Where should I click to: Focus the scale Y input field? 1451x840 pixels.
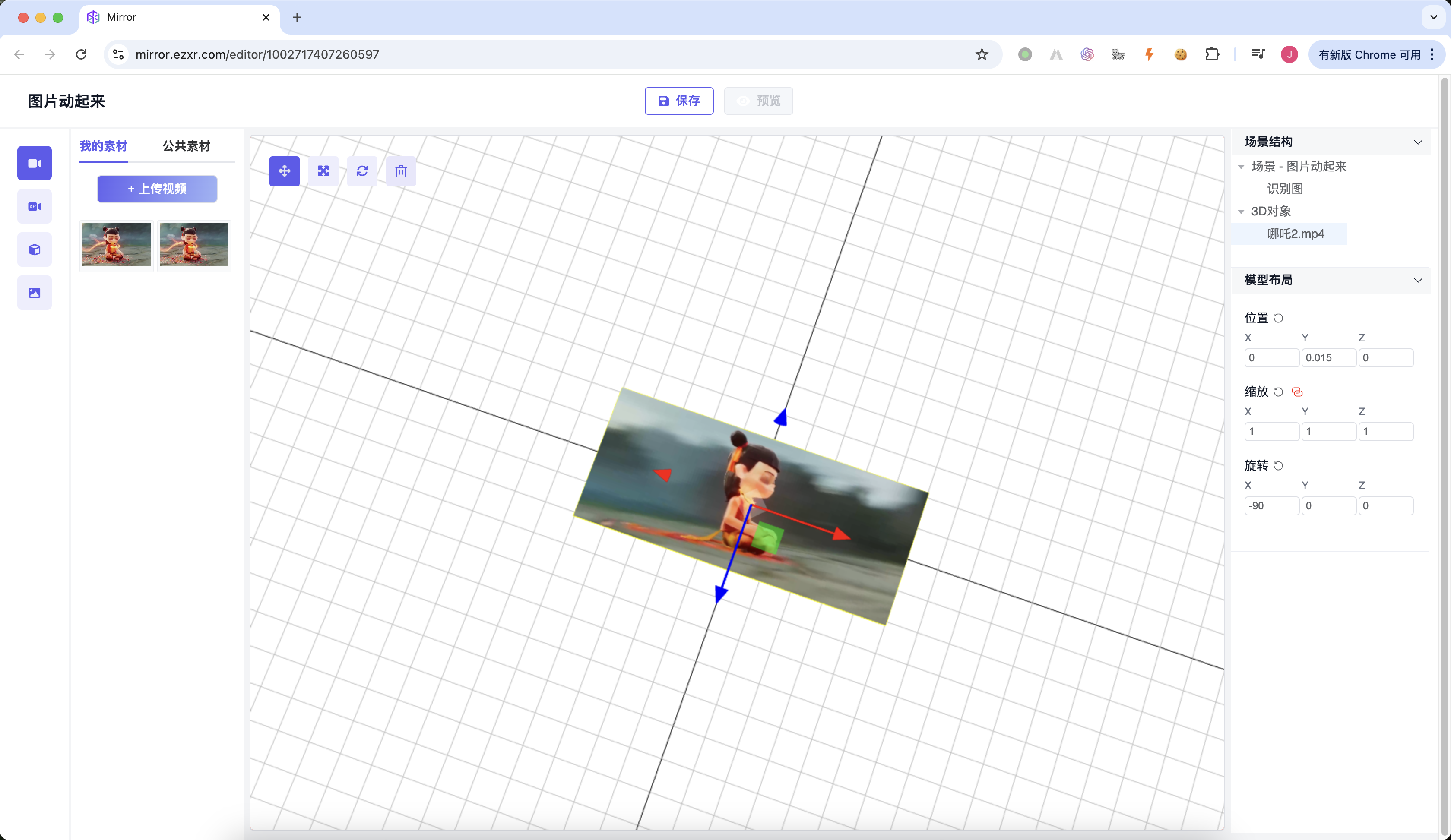point(1328,432)
